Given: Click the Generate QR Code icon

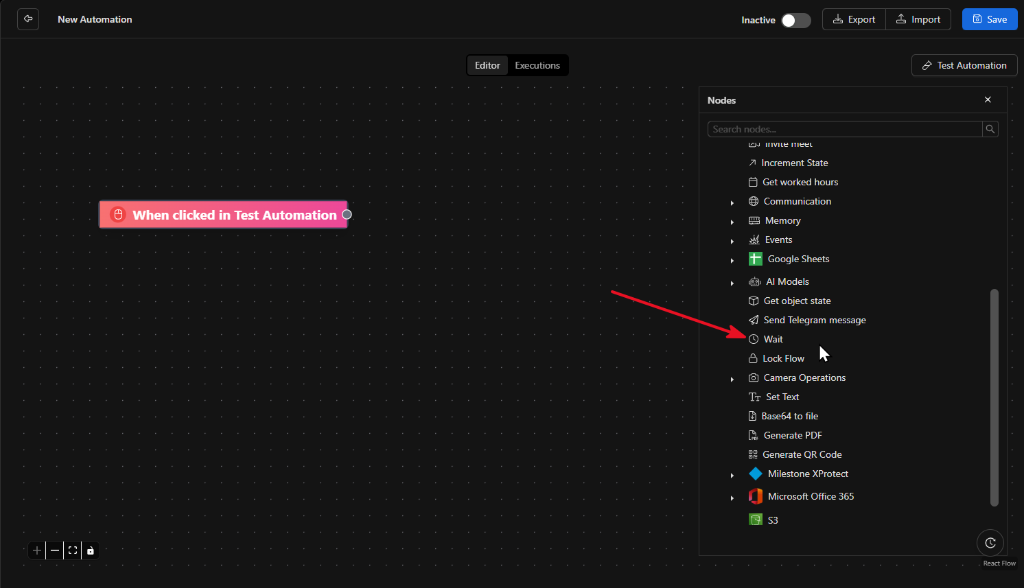Looking at the screenshot, I should pyautogui.click(x=753, y=454).
